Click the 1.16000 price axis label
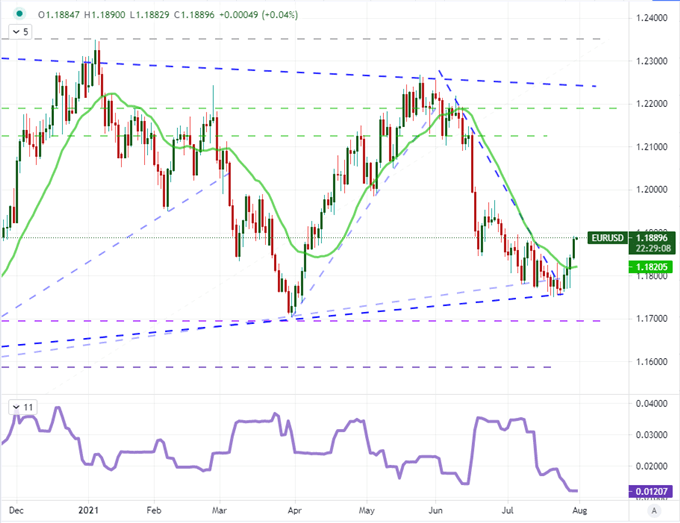Screen dimensions: 680x523 [x=651, y=362]
